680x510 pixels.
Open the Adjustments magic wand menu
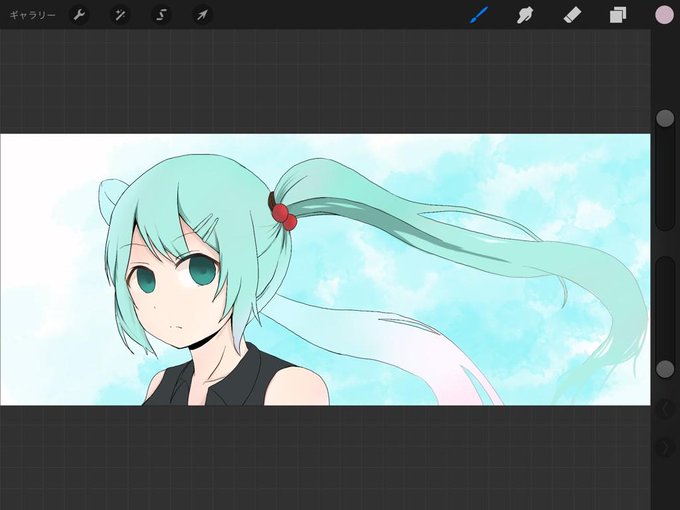pos(120,15)
